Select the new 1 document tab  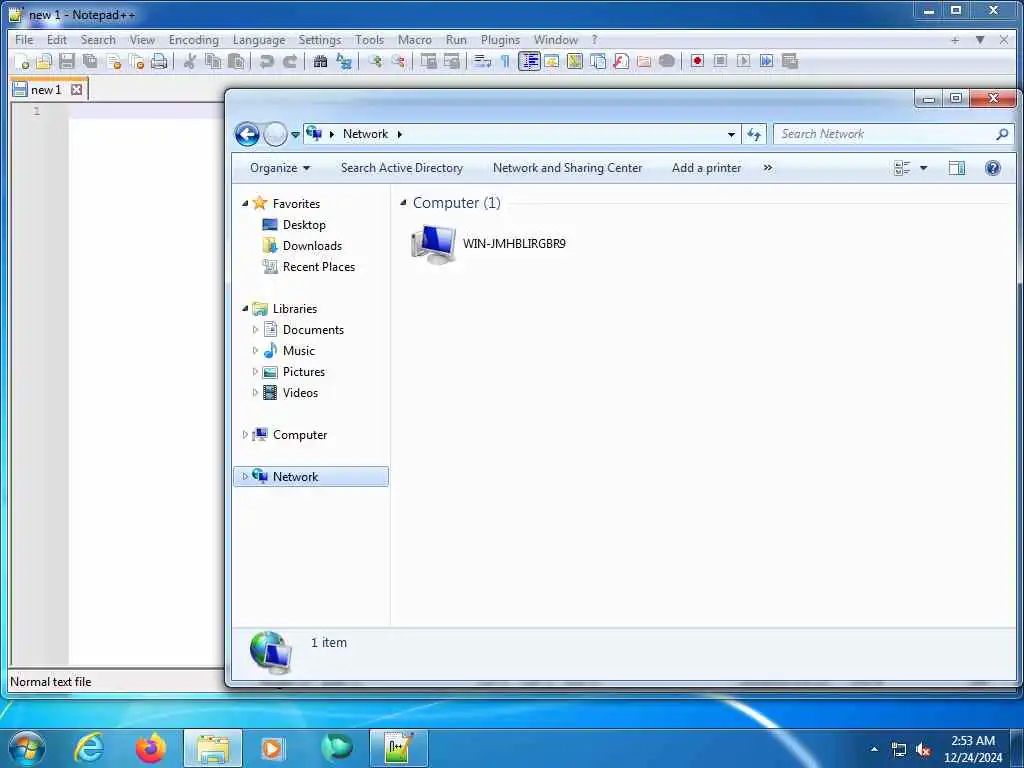(x=49, y=89)
